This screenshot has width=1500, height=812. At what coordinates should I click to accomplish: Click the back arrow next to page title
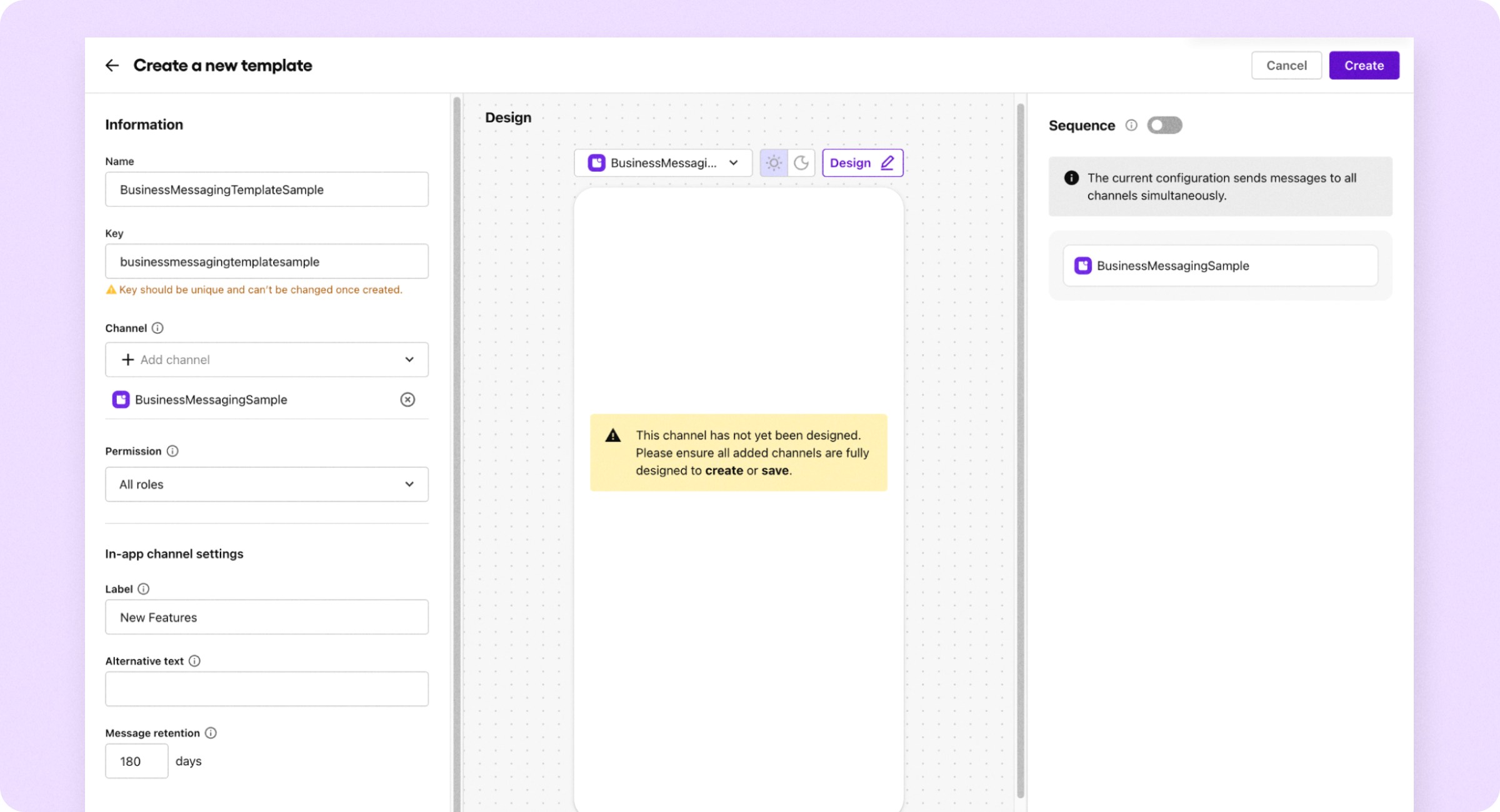tap(112, 65)
